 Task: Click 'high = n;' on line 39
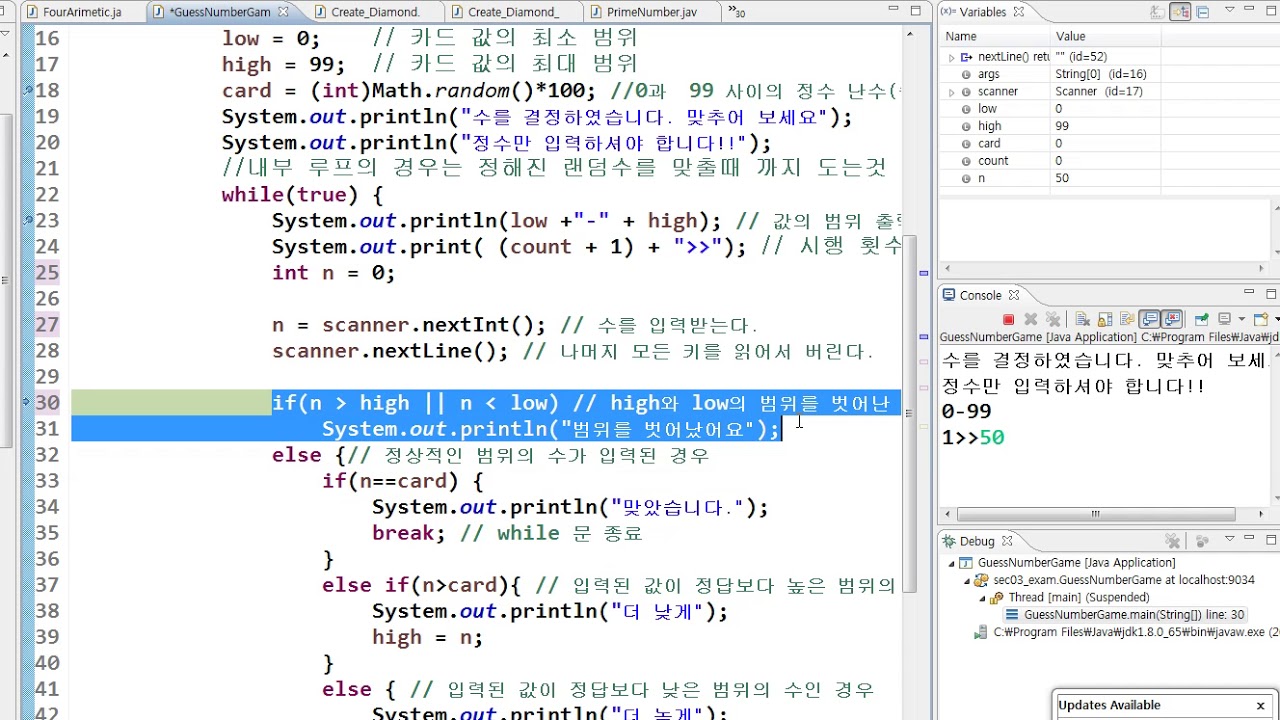pos(427,637)
